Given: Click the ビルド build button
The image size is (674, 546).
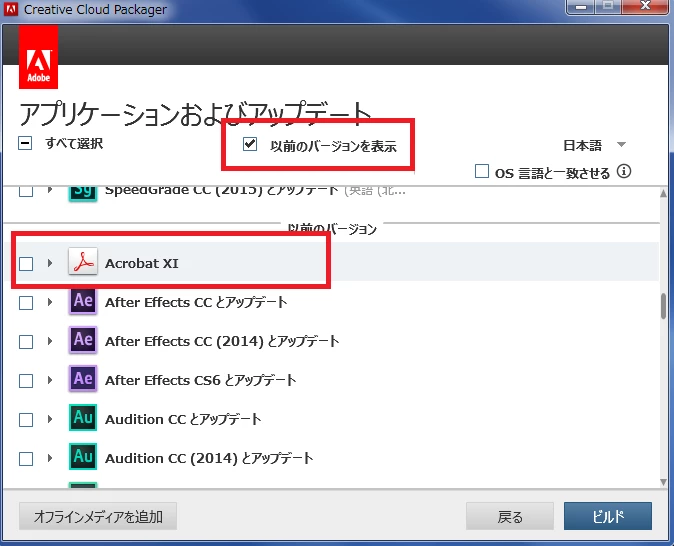Looking at the screenshot, I should click(x=608, y=516).
